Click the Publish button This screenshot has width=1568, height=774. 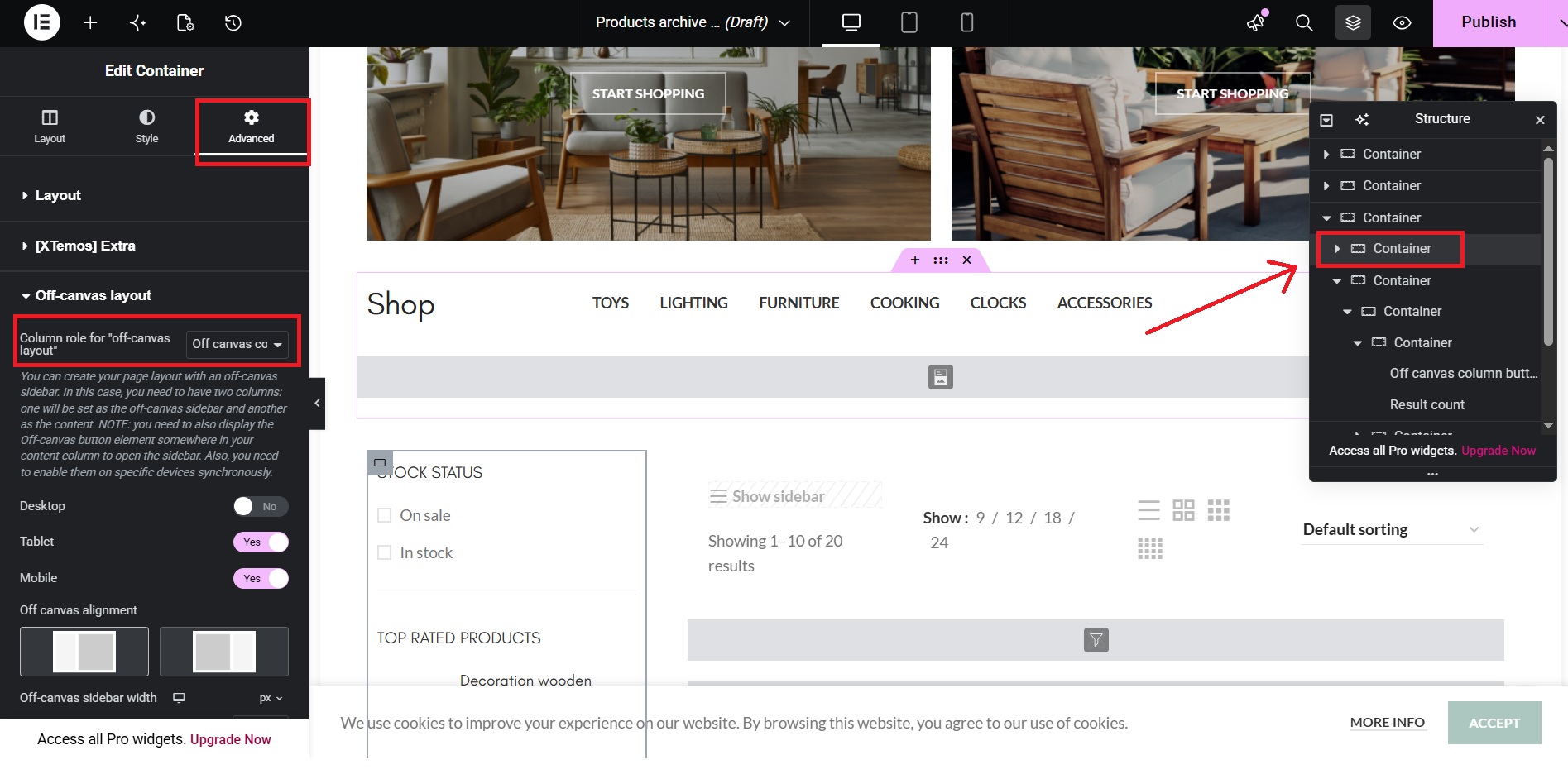point(1489,22)
